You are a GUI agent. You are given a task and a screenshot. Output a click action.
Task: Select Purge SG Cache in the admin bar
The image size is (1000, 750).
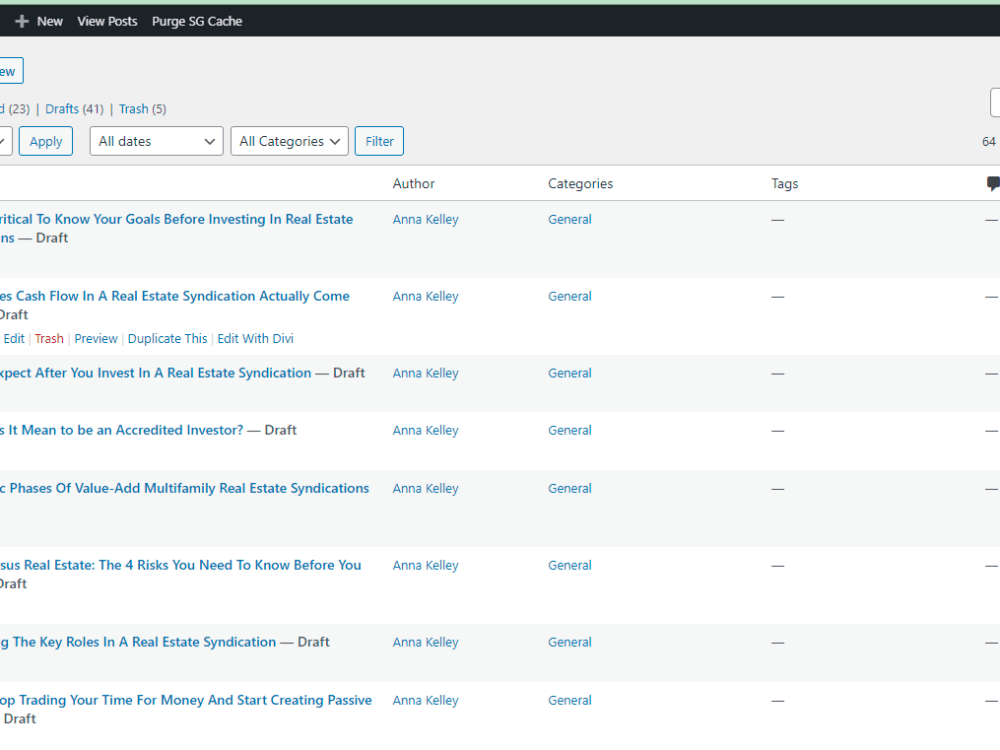coord(197,20)
